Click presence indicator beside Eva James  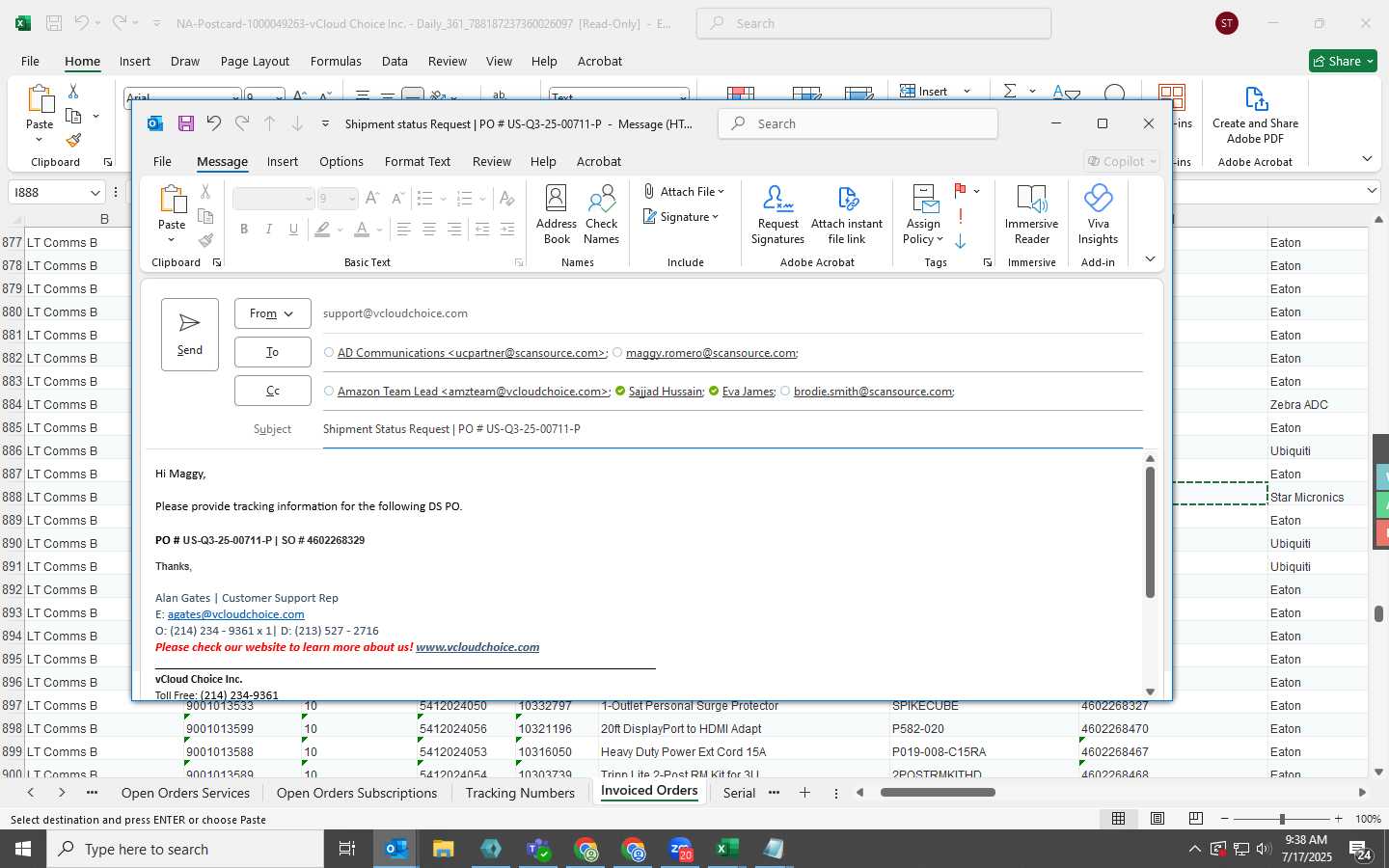coord(714,391)
